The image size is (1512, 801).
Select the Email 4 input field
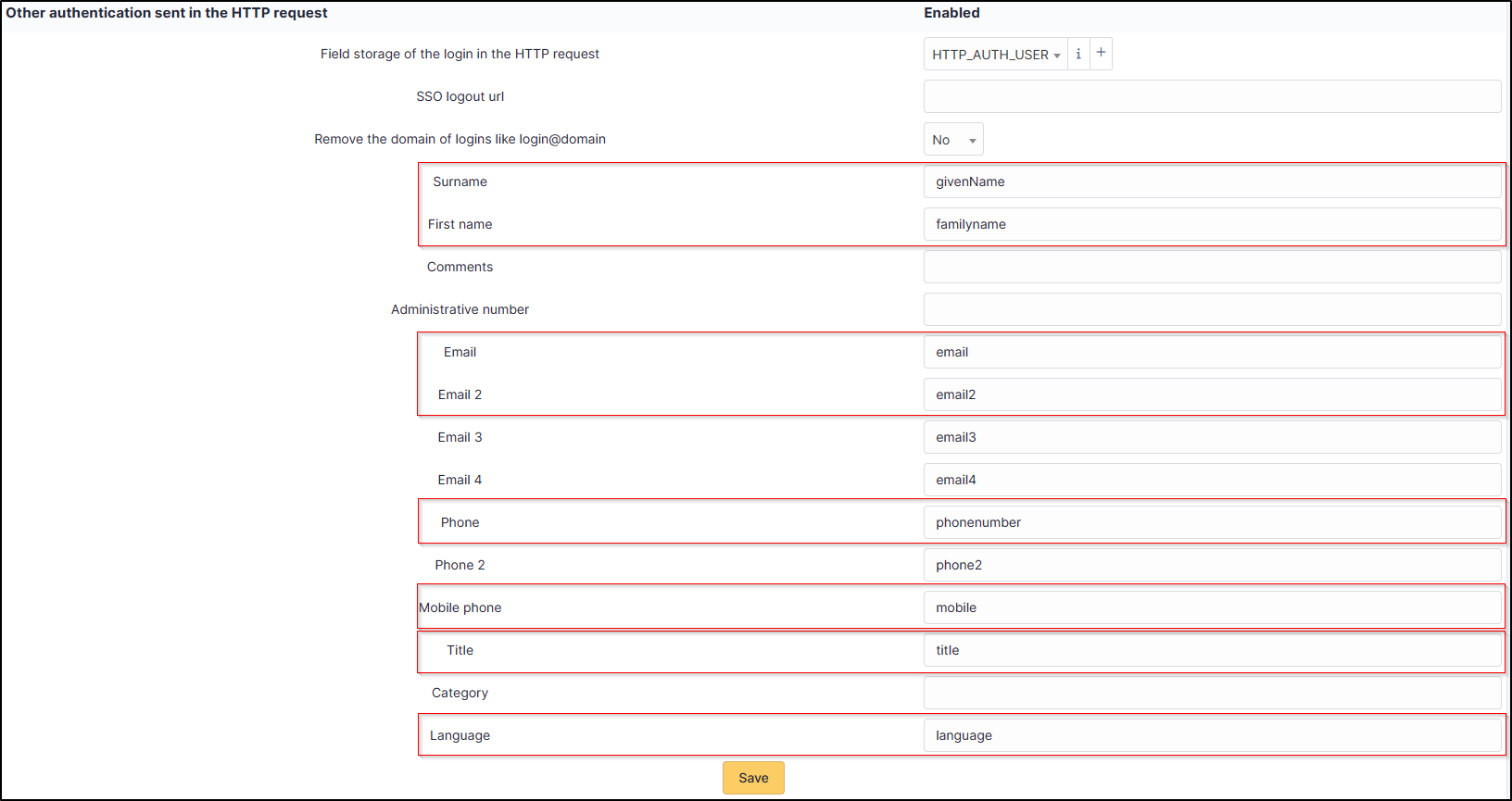pyautogui.click(x=1212, y=480)
